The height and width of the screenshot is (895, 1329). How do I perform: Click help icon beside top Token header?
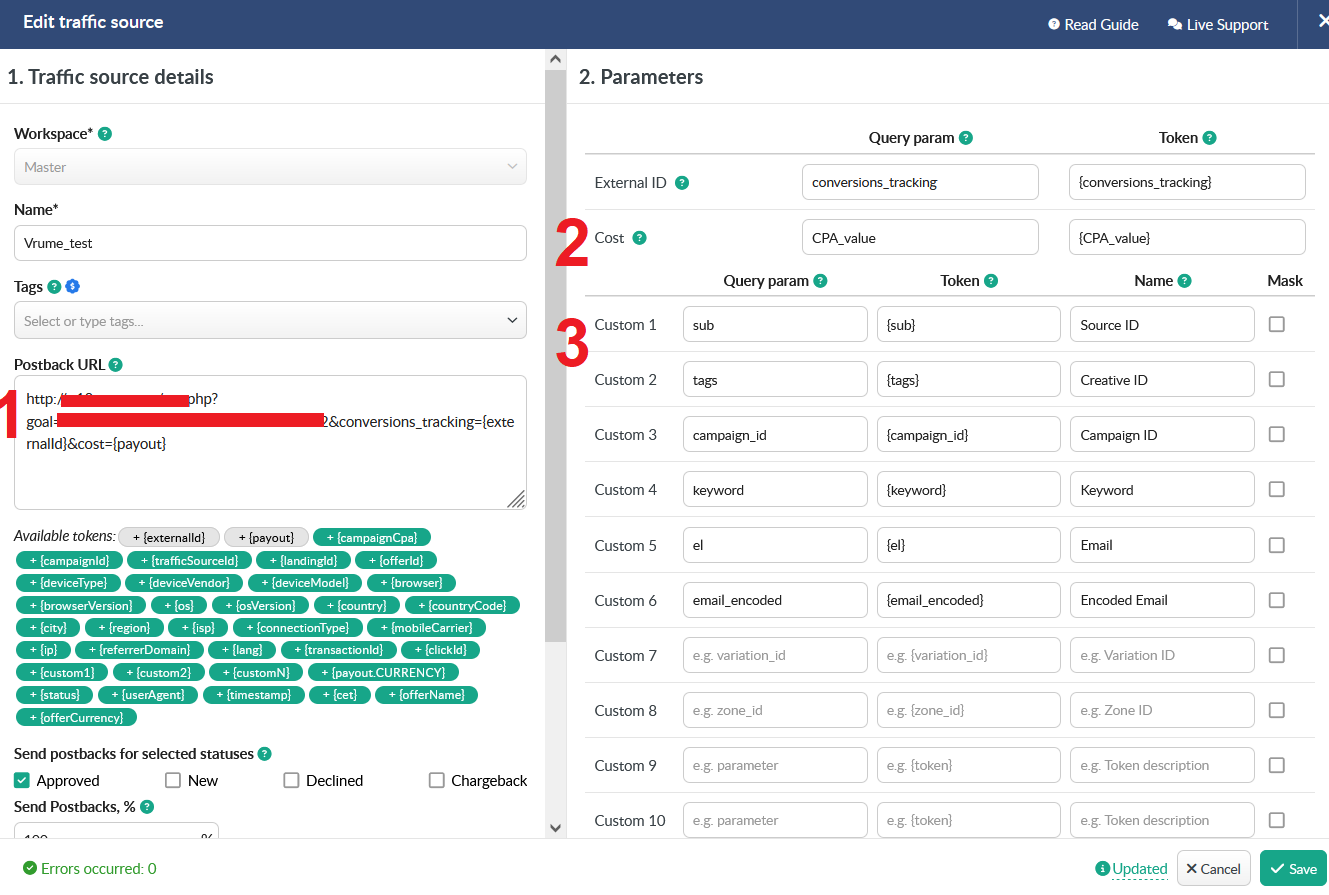[x=1209, y=138]
